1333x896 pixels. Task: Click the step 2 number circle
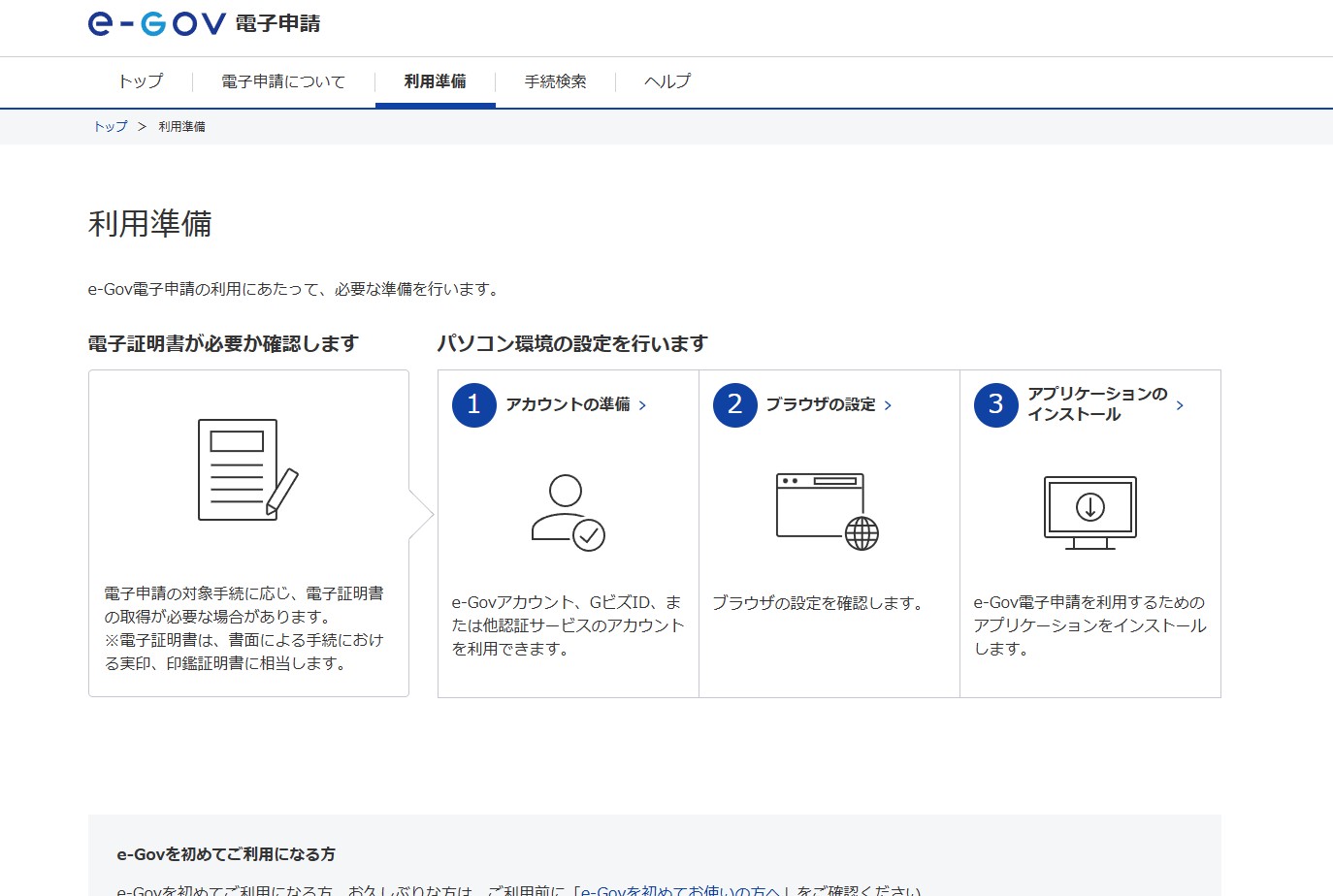735,404
